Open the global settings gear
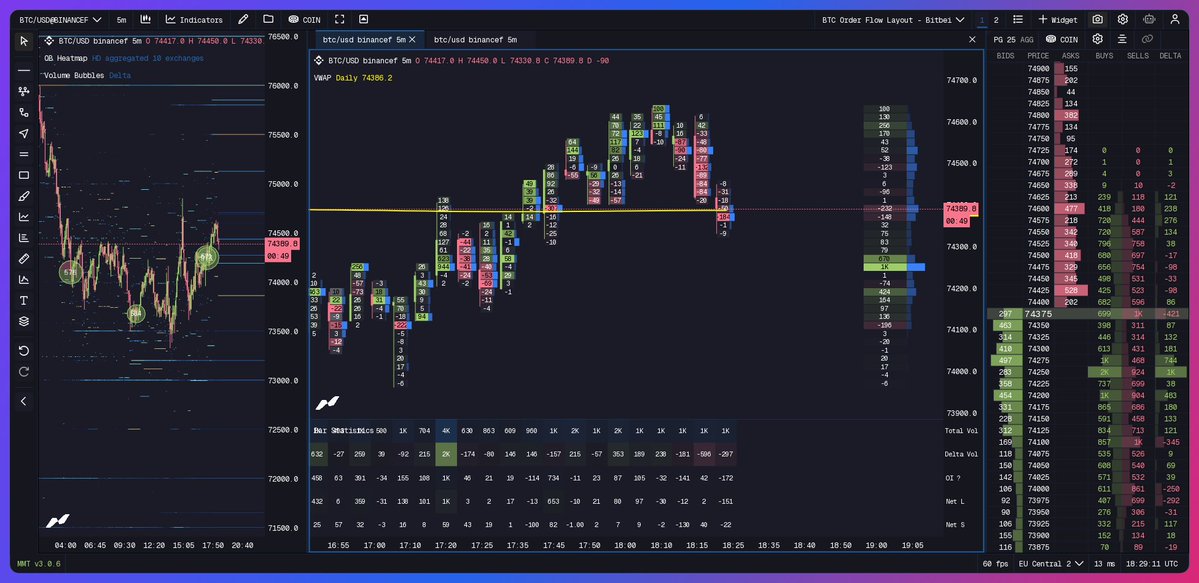This screenshot has height=583, width=1199. click(x=1123, y=19)
